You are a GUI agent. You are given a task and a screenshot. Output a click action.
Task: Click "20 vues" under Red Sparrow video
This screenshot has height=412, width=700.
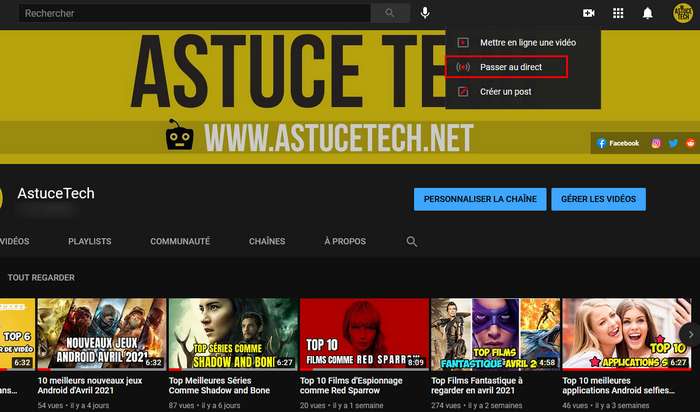[311, 405]
